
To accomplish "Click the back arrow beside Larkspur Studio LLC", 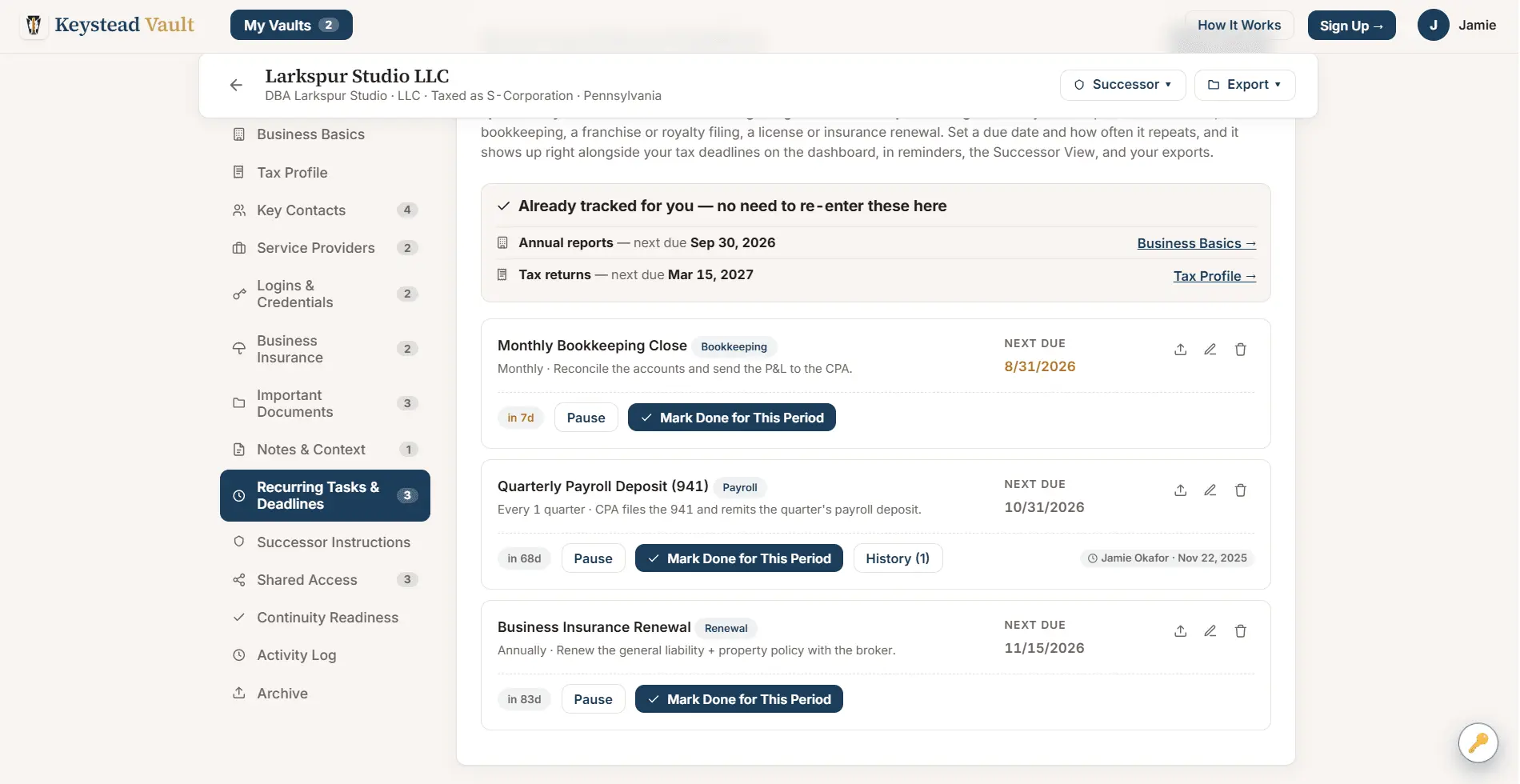I will click(236, 85).
